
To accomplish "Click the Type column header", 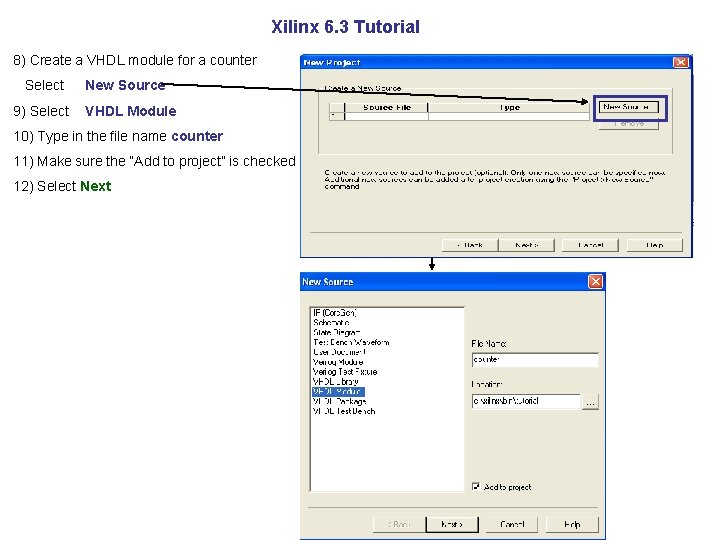I will pyautogui.click(x=509, y=107).
